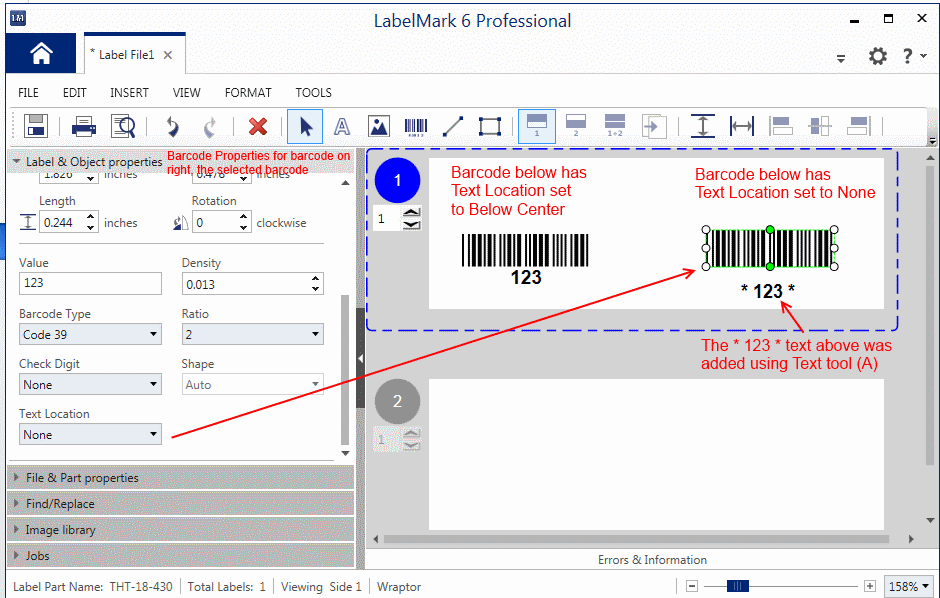Delete the selected object with red X

pyautogui.click(x=258, y=126)
